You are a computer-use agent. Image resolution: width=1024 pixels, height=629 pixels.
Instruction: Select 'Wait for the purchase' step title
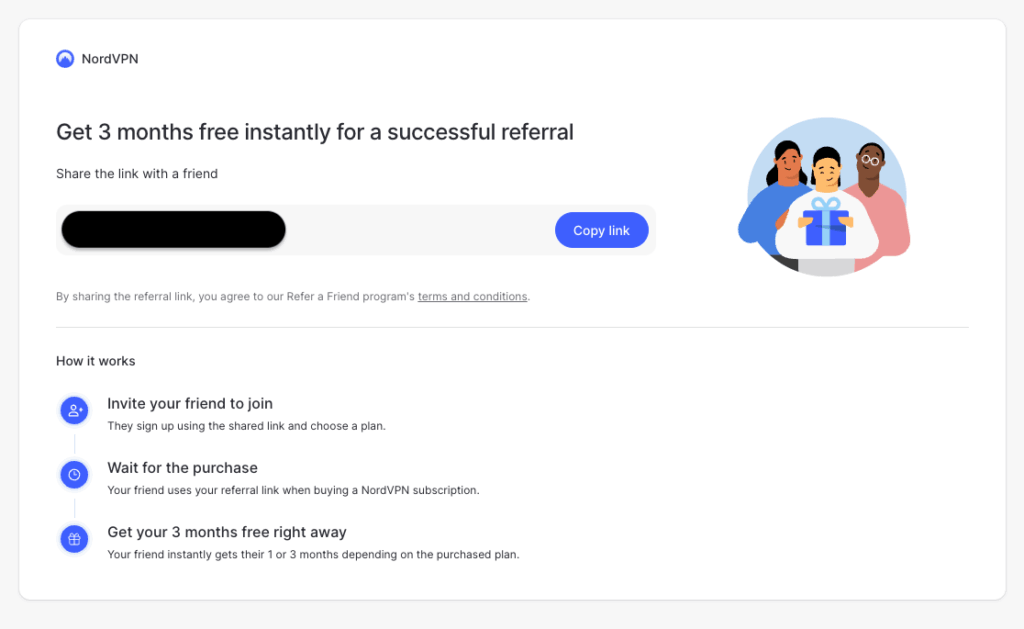182,468
